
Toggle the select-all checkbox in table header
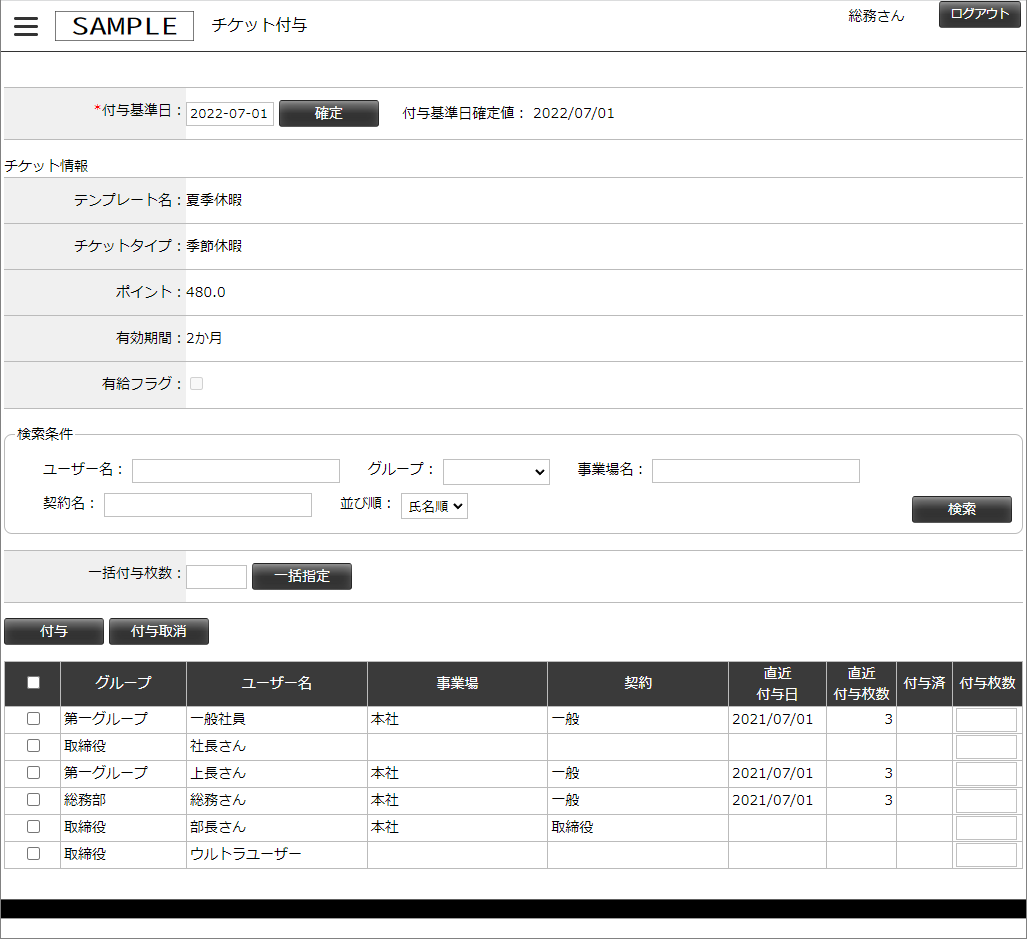(33, 683)
